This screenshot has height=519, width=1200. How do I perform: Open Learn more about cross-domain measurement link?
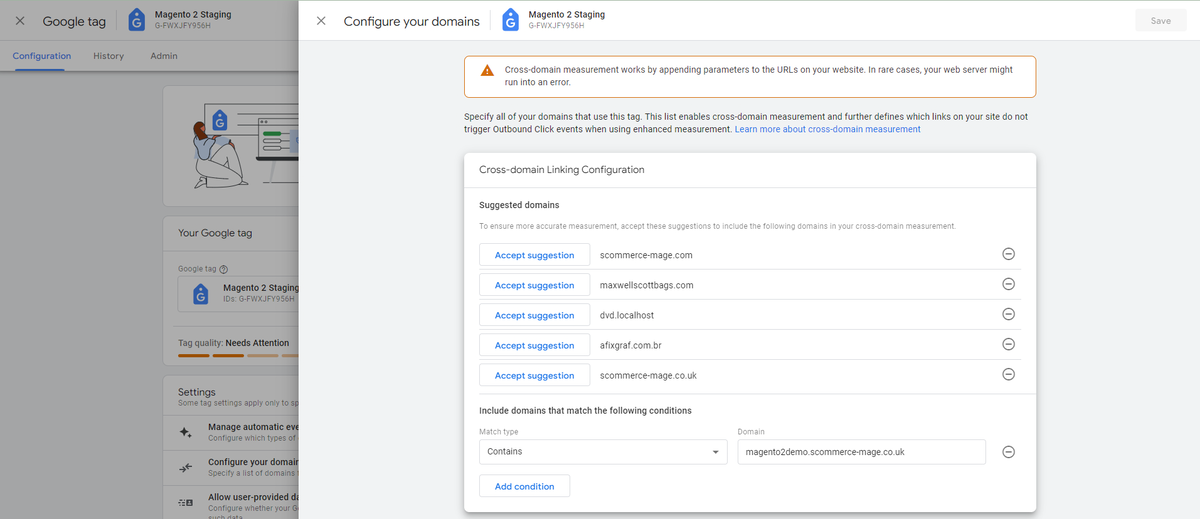point(827,129)
